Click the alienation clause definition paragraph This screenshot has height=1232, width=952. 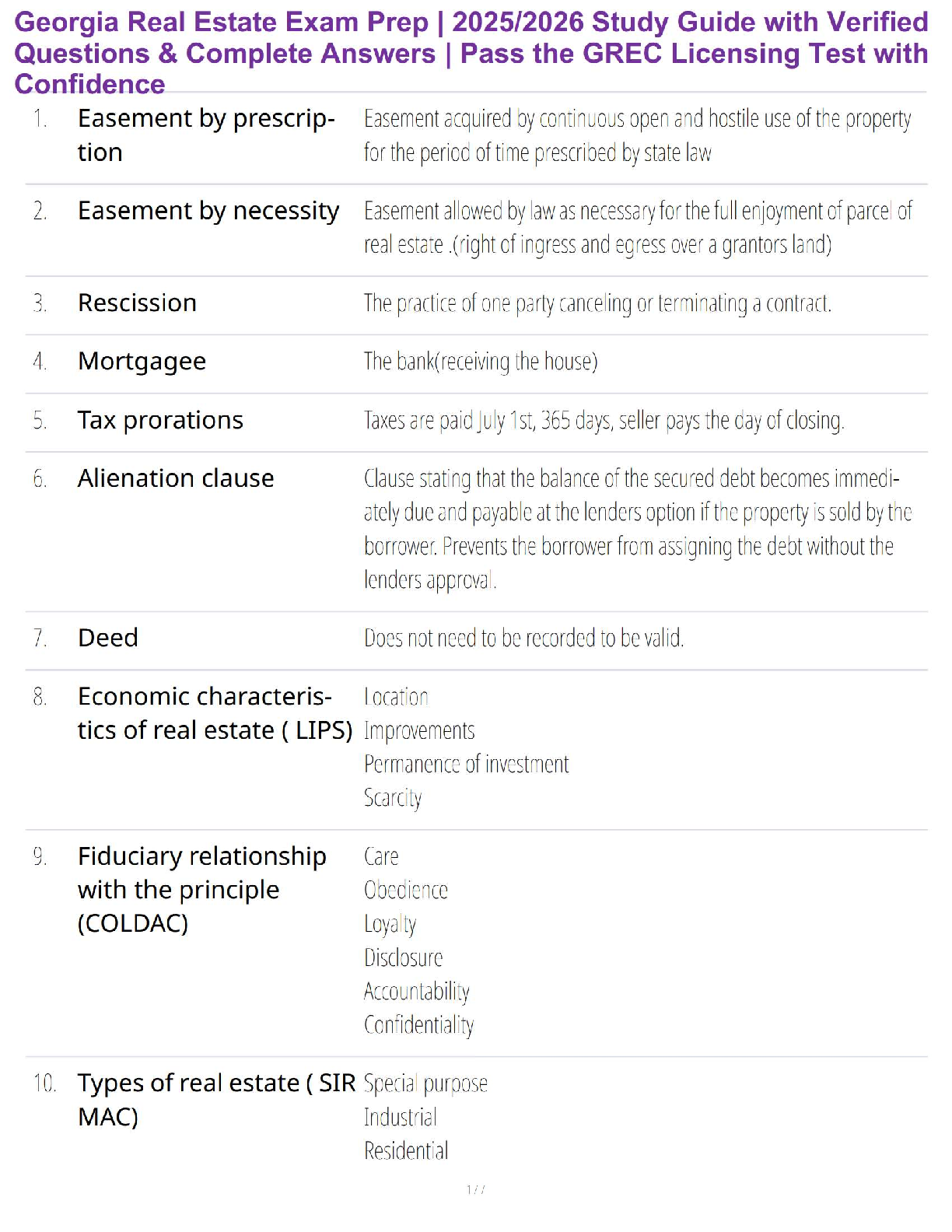(636, 529)
